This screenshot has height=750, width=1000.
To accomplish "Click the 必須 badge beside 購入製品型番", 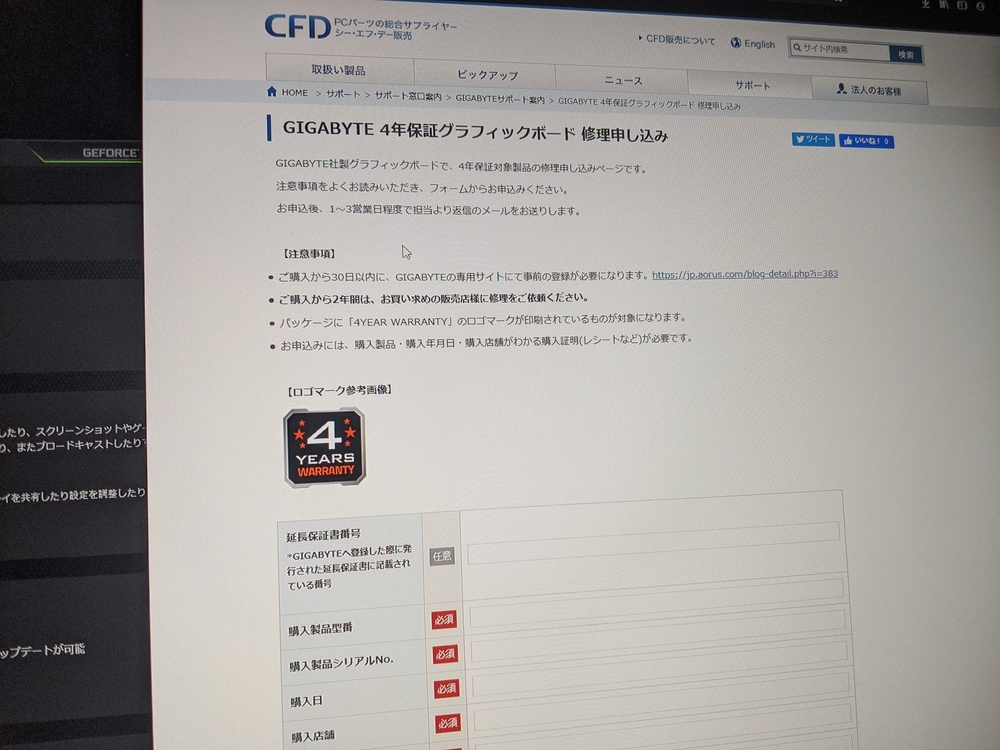I will click(x=444, y=619).
